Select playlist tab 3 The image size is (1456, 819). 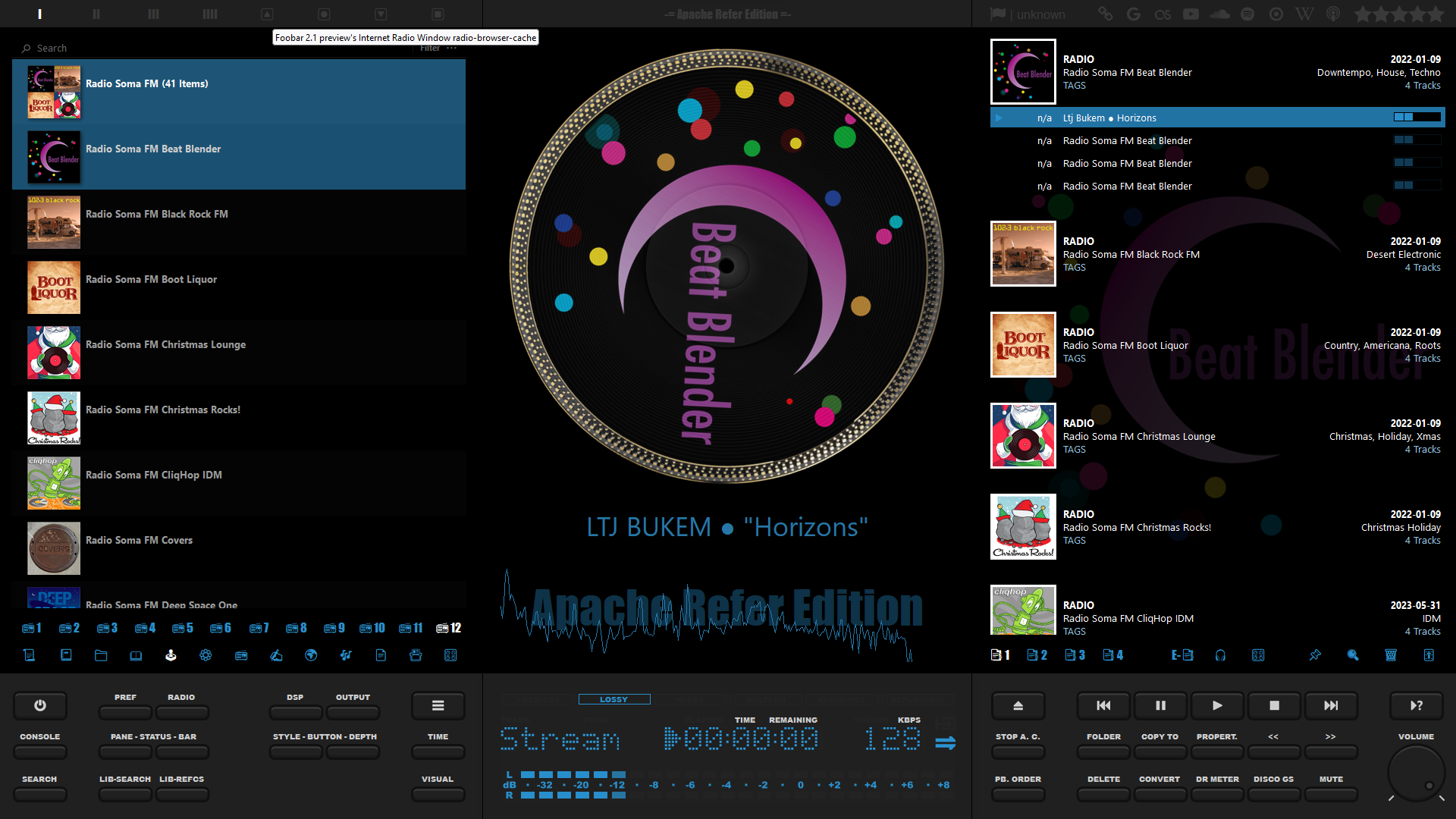[1075, 655]
